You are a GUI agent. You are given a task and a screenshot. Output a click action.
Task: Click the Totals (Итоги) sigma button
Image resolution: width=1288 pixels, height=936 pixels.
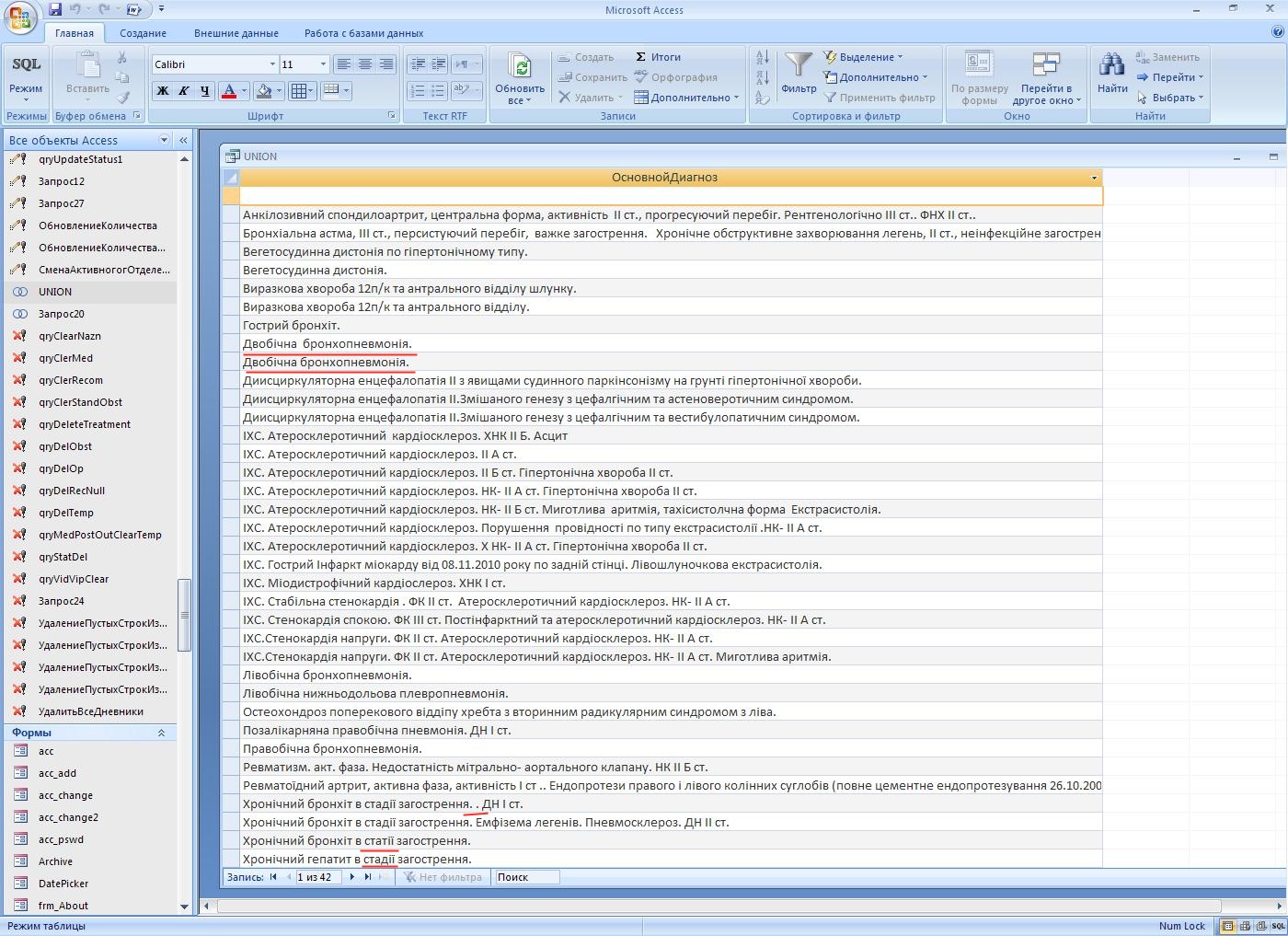click(x=657, y=57)
